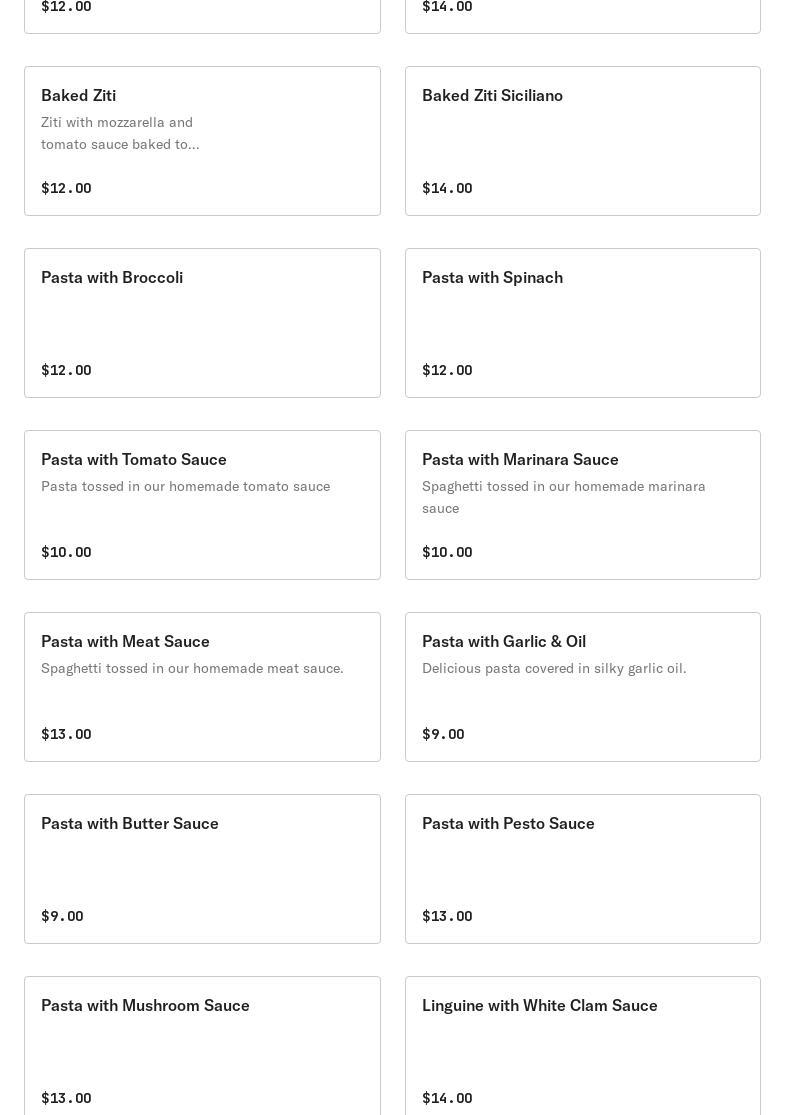Pick the Pasta with Pesto Sauce card

coord(582,869)
